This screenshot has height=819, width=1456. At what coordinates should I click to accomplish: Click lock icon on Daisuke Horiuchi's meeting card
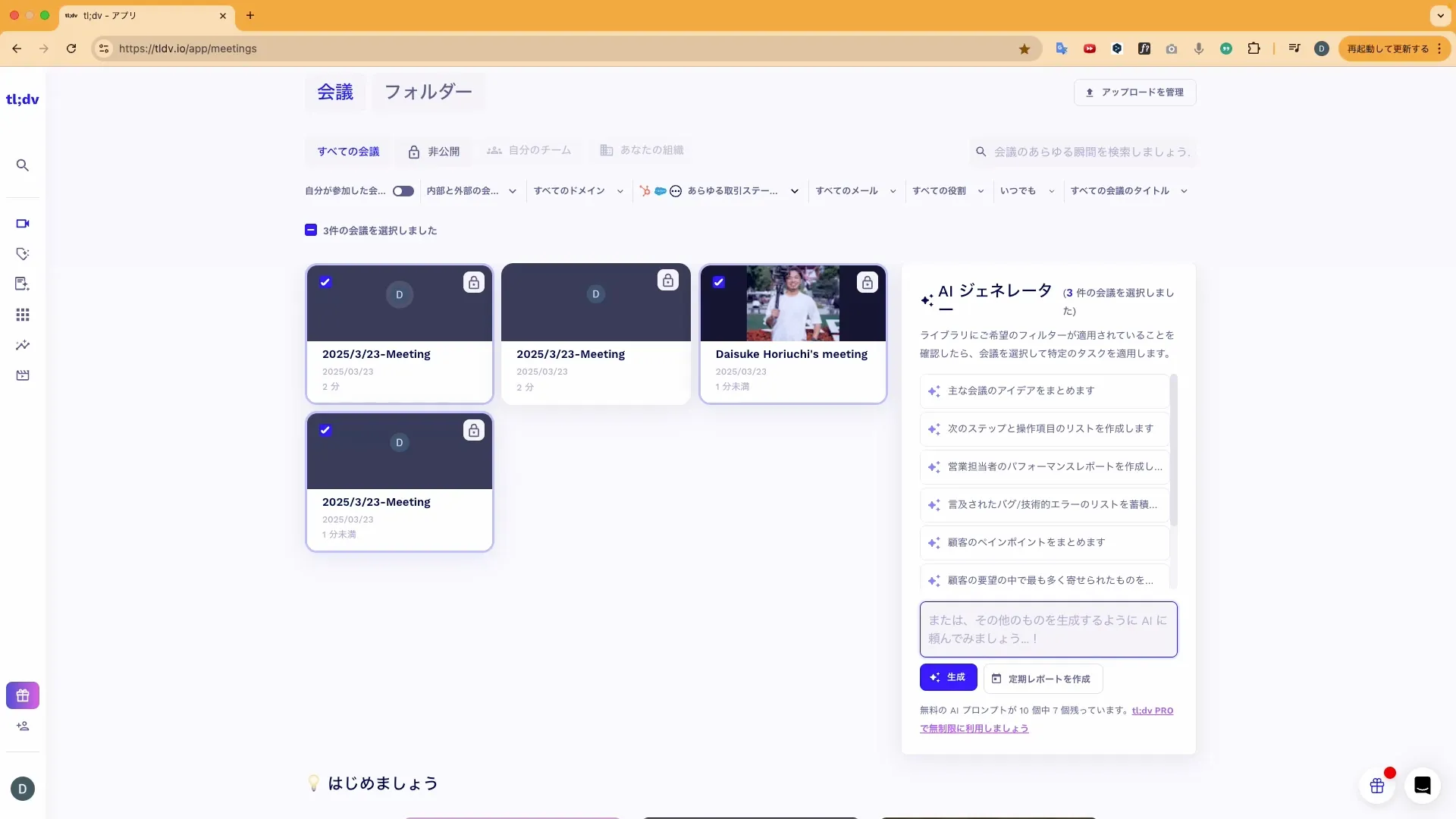[x=868, y=283]
